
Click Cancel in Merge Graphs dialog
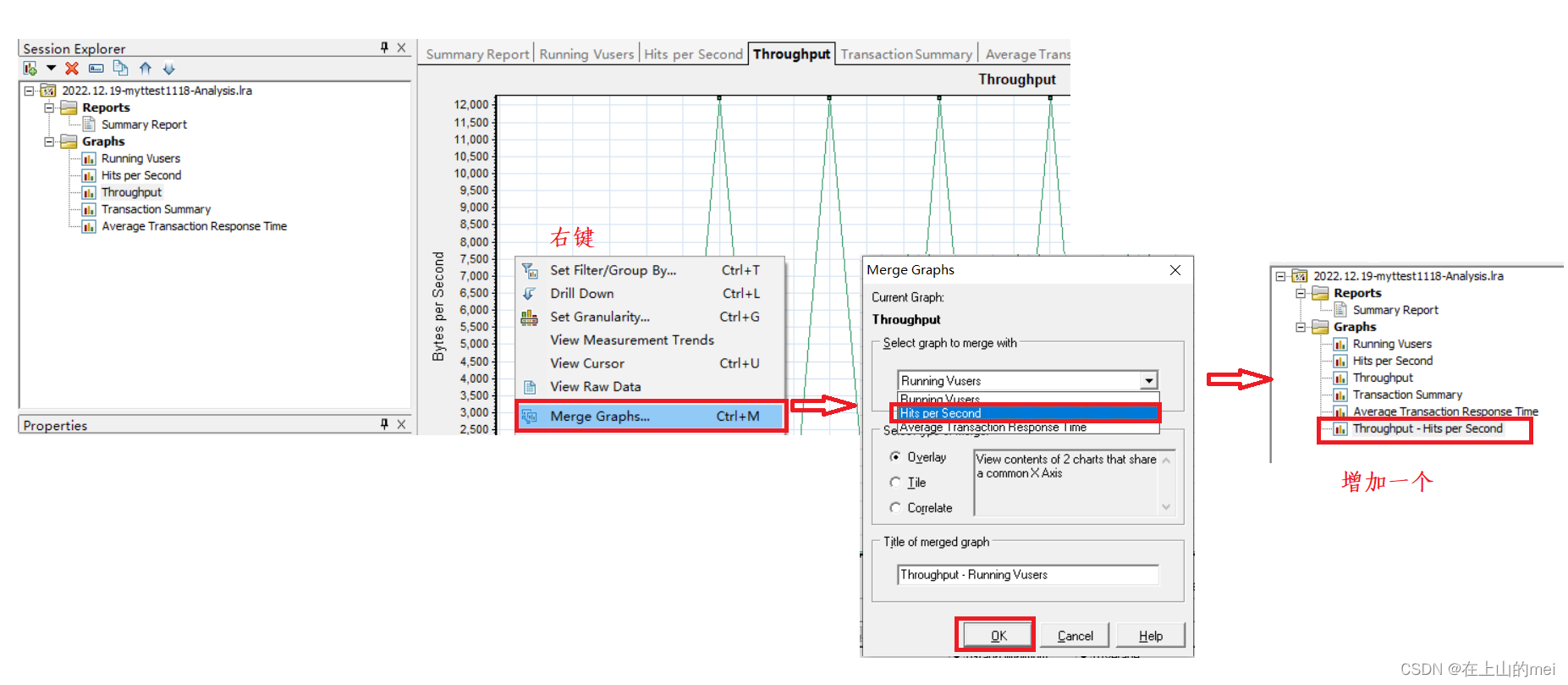pyautogui.click(x=1075, y=636)
